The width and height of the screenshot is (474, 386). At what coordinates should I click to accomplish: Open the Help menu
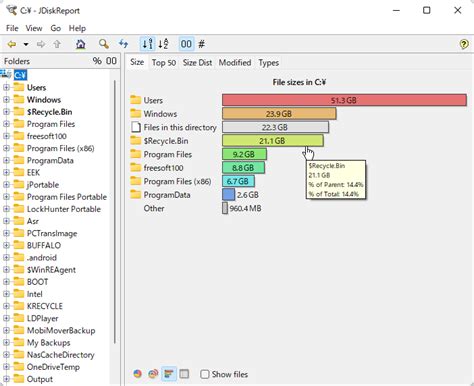coord(77,28)
